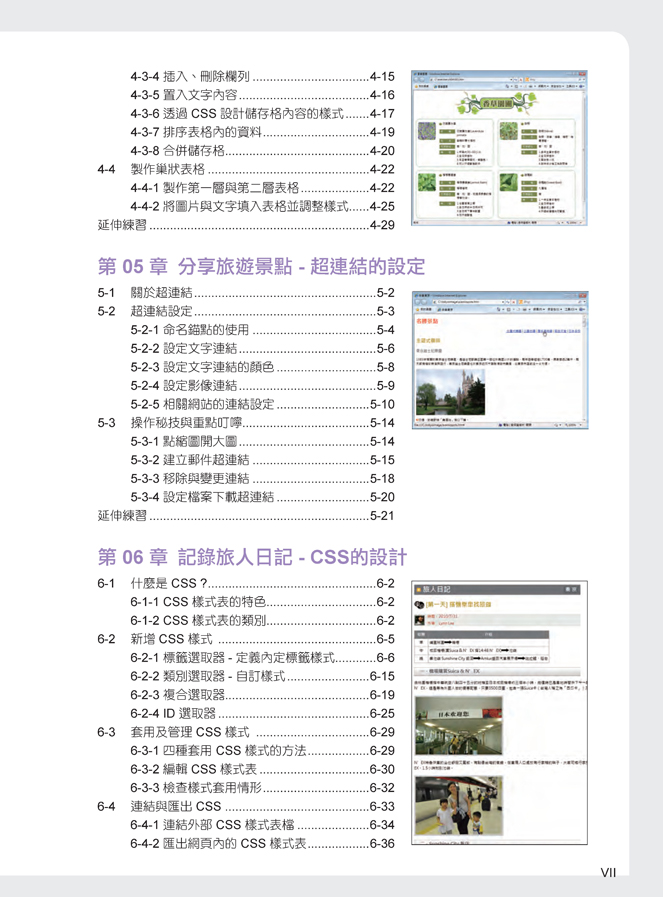Open the entry "5-2-2 設定文字連結"
Viewport: 663px width, 897px height.
tap(263, 348)
